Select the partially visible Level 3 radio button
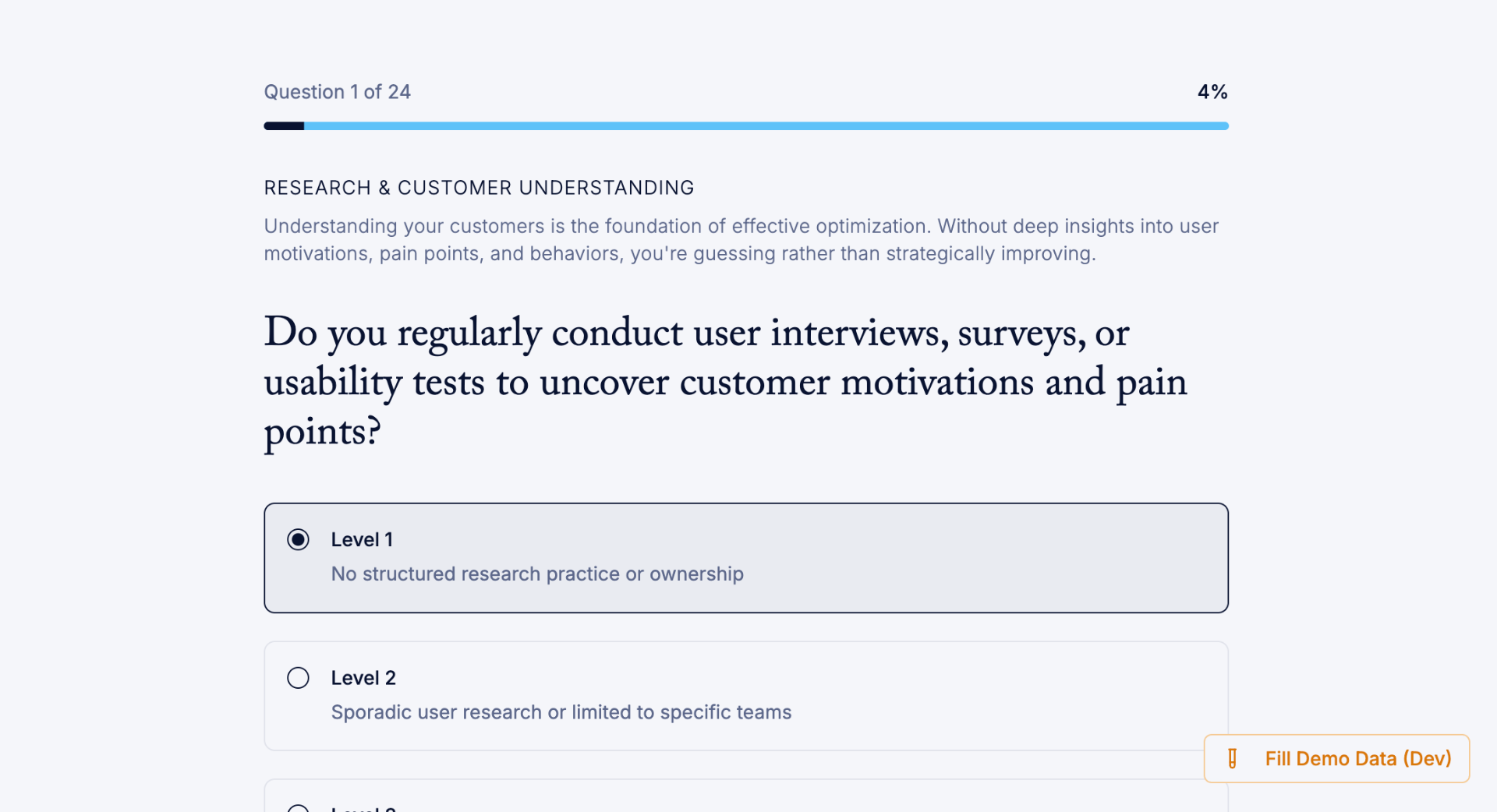1497x812 pixels. click(x=298, y=808)
